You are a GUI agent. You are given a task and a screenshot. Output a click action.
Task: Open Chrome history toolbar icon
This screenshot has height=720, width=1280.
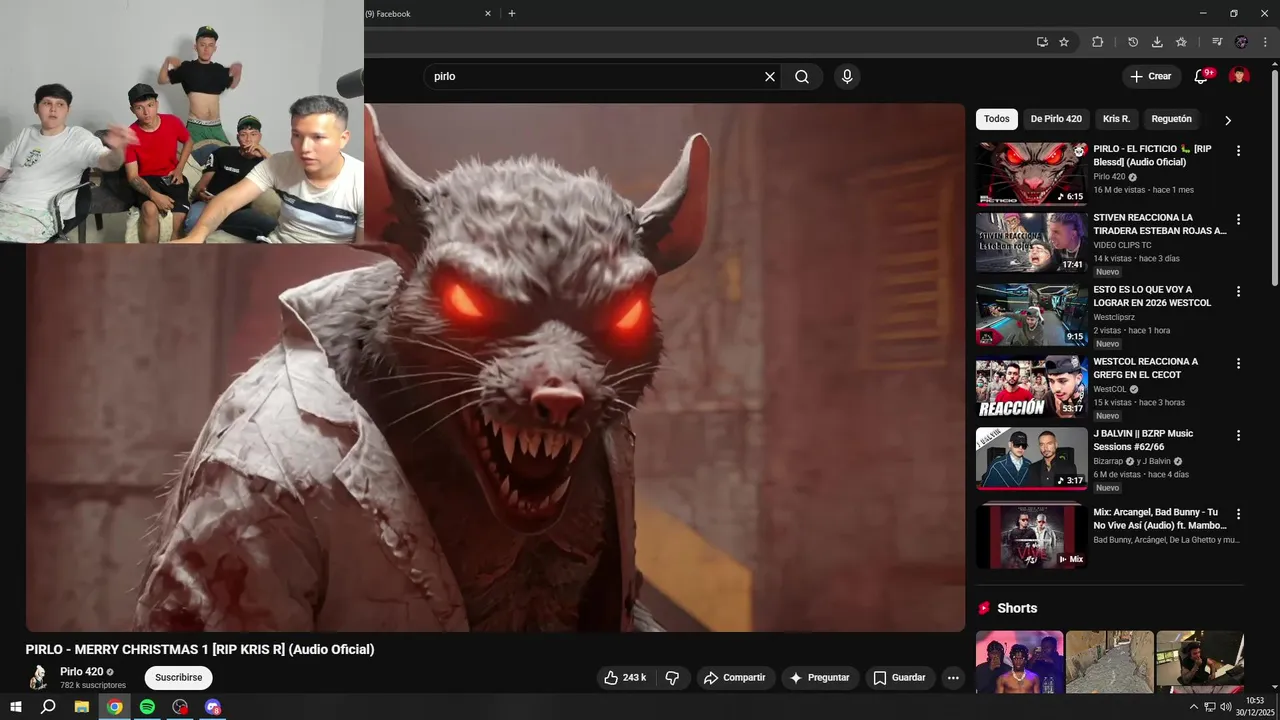tap(1133, 42)
